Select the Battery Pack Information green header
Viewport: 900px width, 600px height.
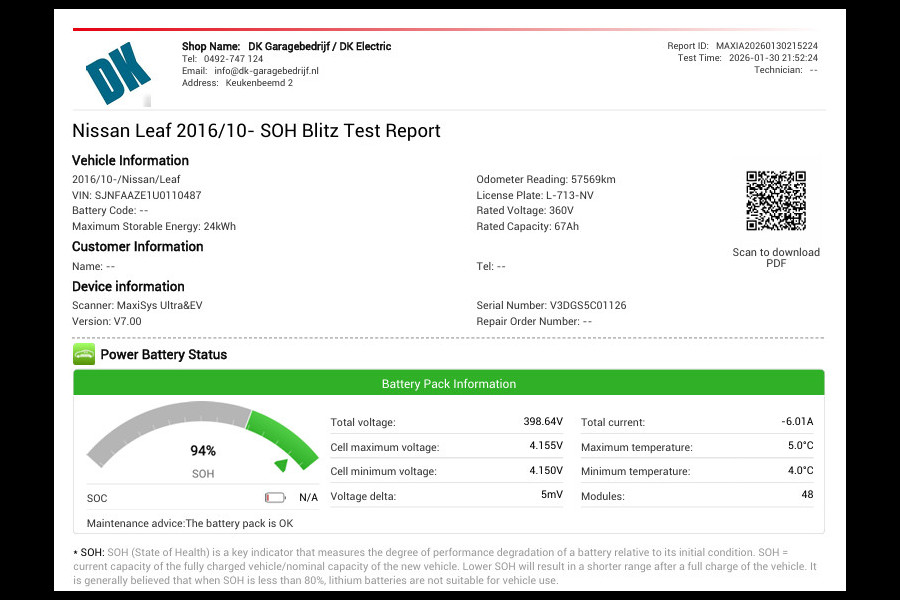coord(449,384)
